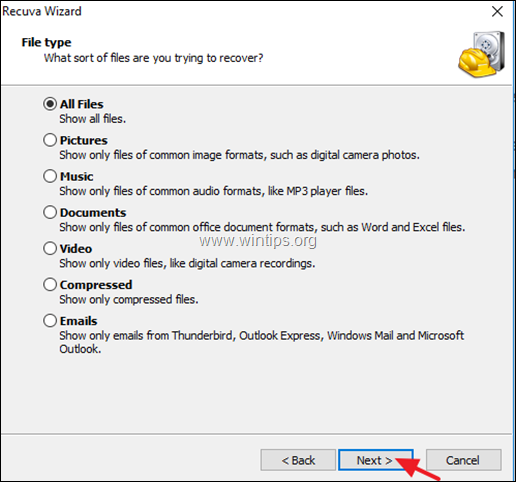516x482 pixels.
Task: Go back with the < Back button
Action: [298, 460]
